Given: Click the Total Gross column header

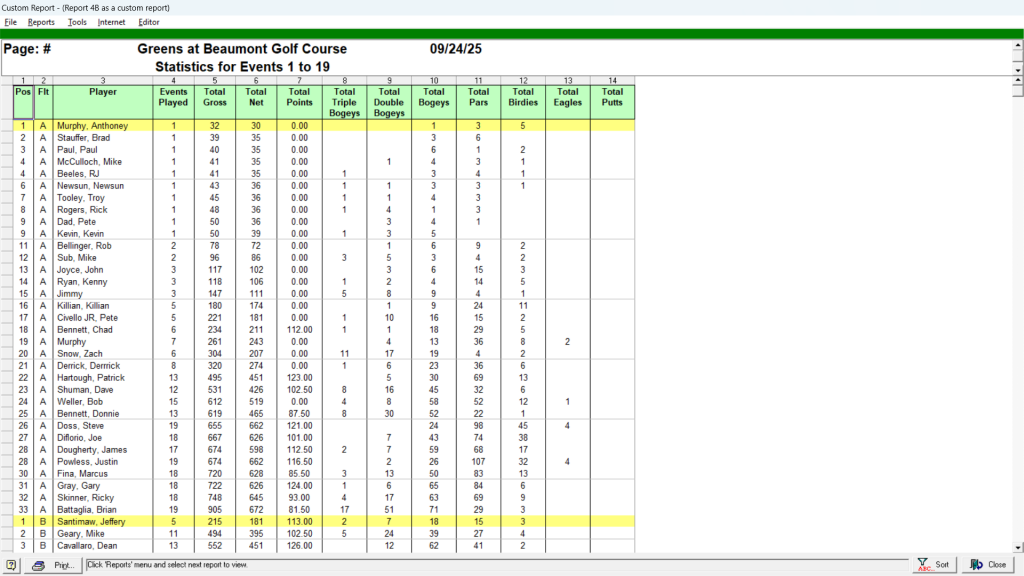Looking at the screenshot, I should point(215,98).
